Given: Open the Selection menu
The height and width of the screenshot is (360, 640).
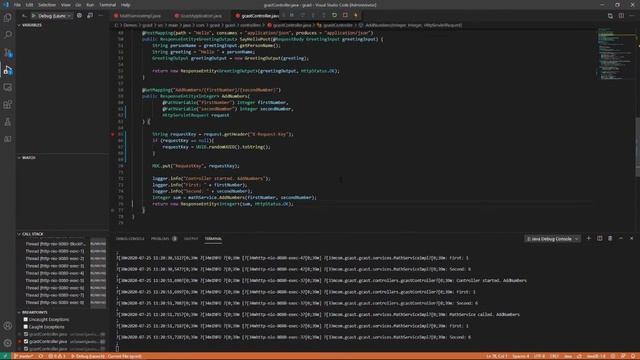Looking at the screenshot, I should 47,5.
